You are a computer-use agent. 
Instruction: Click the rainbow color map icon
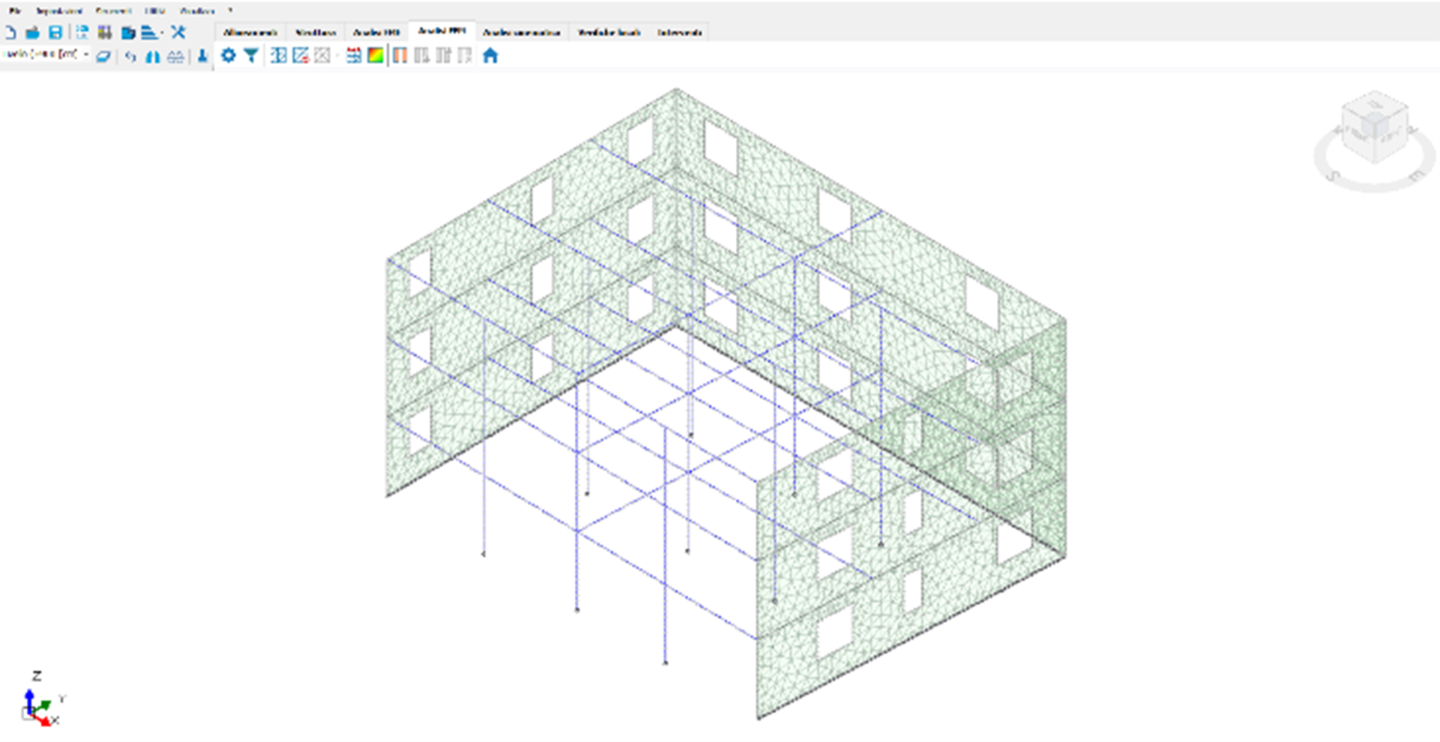375,56
